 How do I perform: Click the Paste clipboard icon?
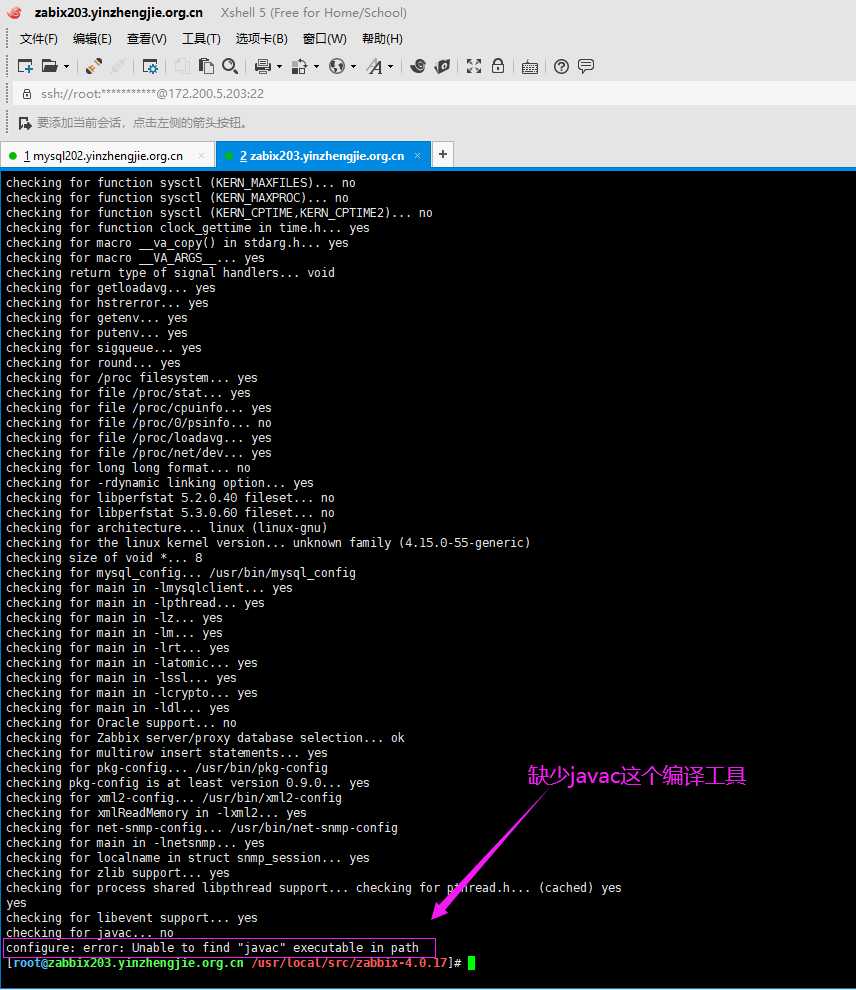206,66
